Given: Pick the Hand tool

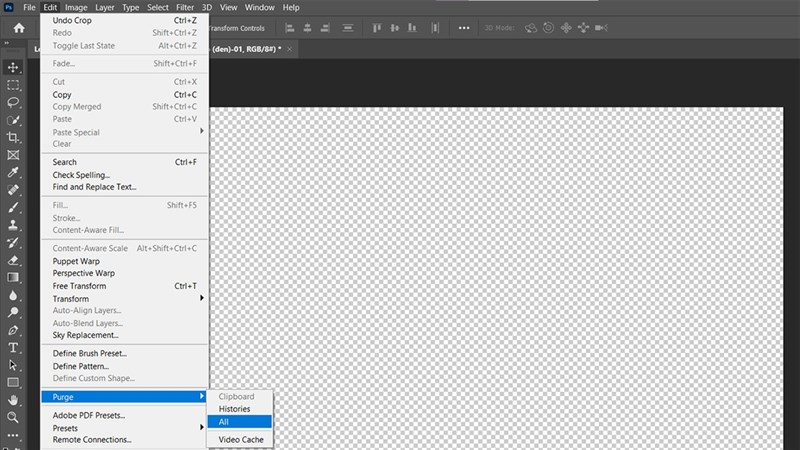Looking at the screenshot, I should [x=13, y=400].
